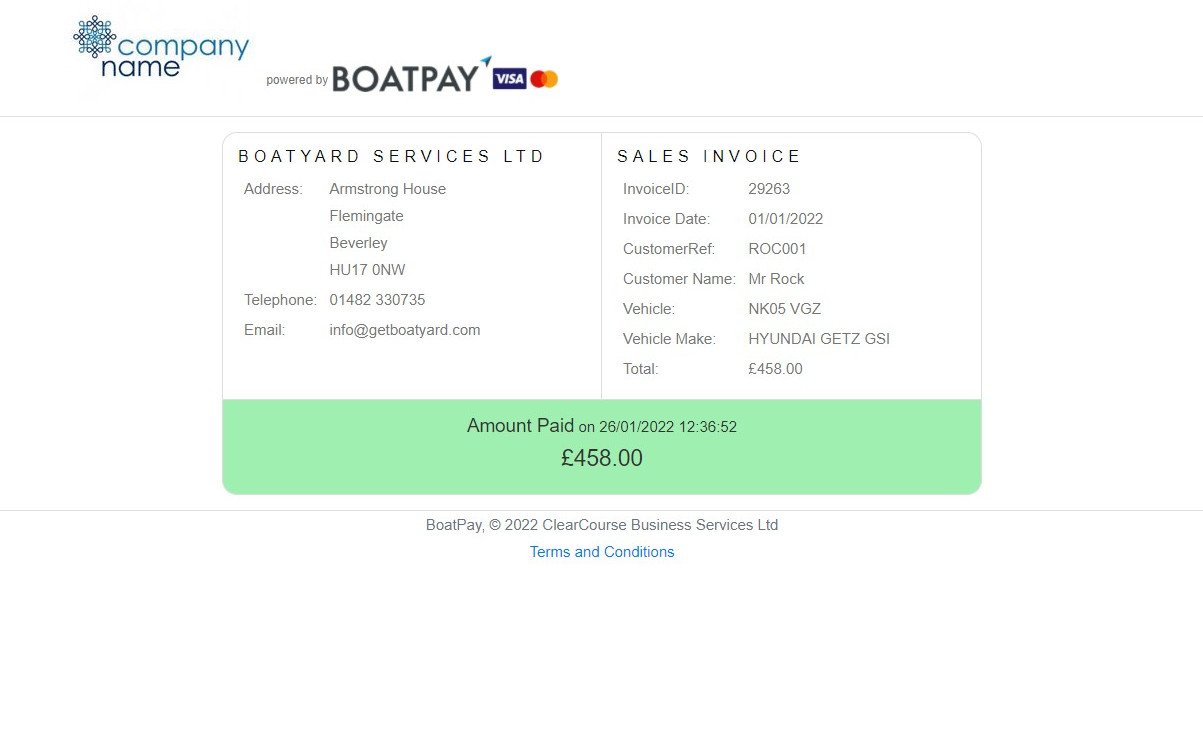Image resolution: width=1203 pixels, height=737 pixels.
Task: Click the company name snowflake logo
Action: point(95,37)
